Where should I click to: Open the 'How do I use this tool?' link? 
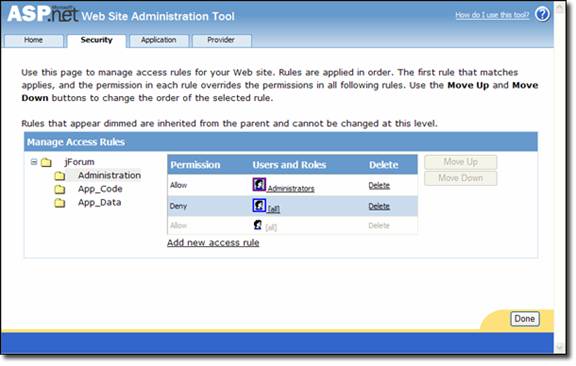click(492, 15)
